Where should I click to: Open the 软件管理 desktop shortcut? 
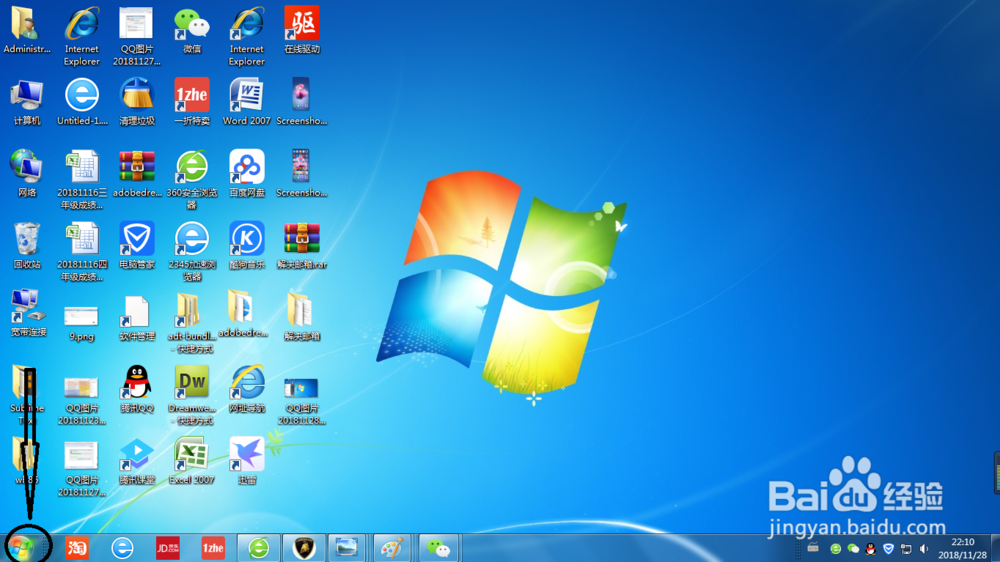(x=136, y=318)
